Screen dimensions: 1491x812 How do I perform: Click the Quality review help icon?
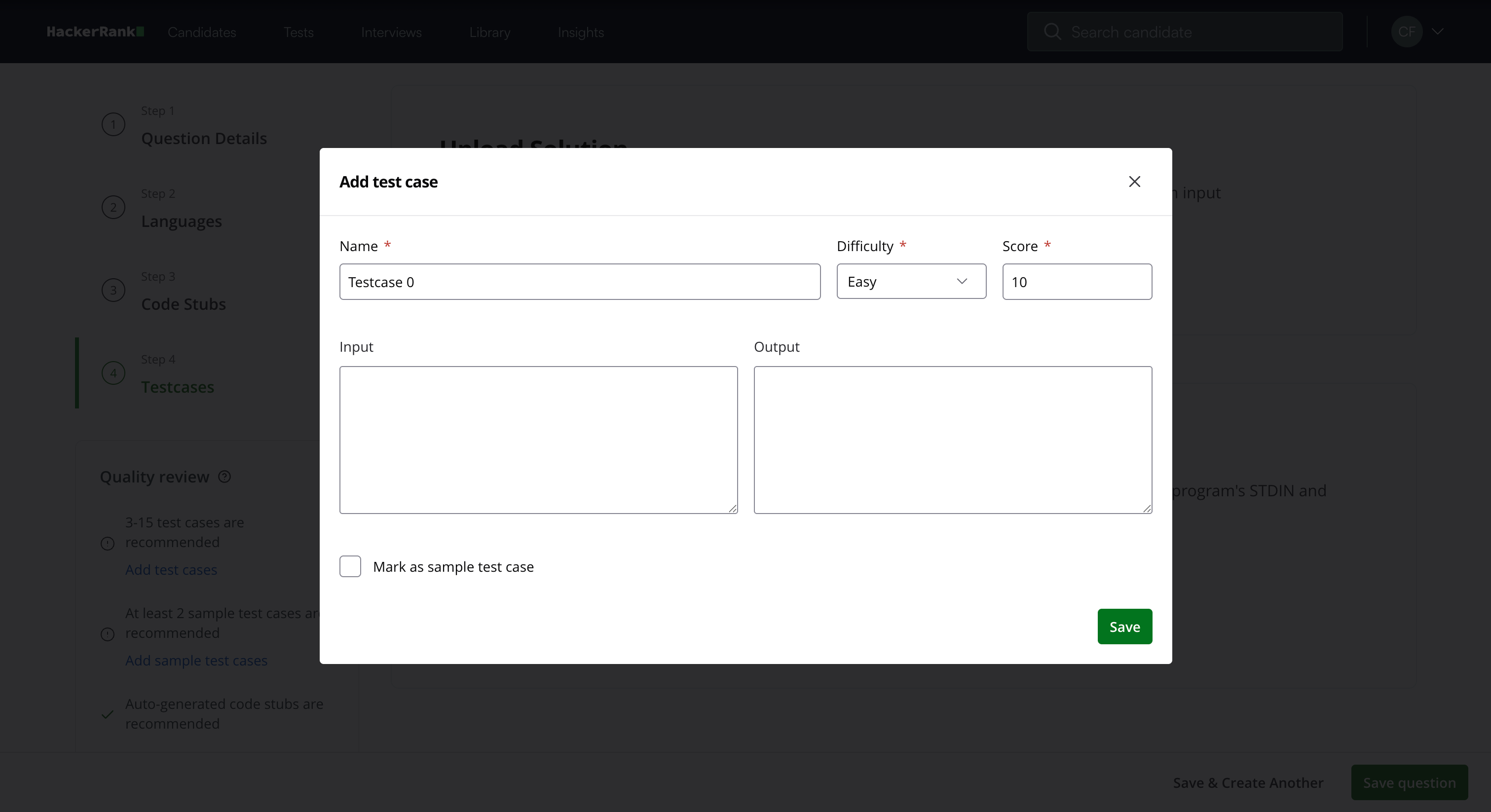tap(224, 477)
